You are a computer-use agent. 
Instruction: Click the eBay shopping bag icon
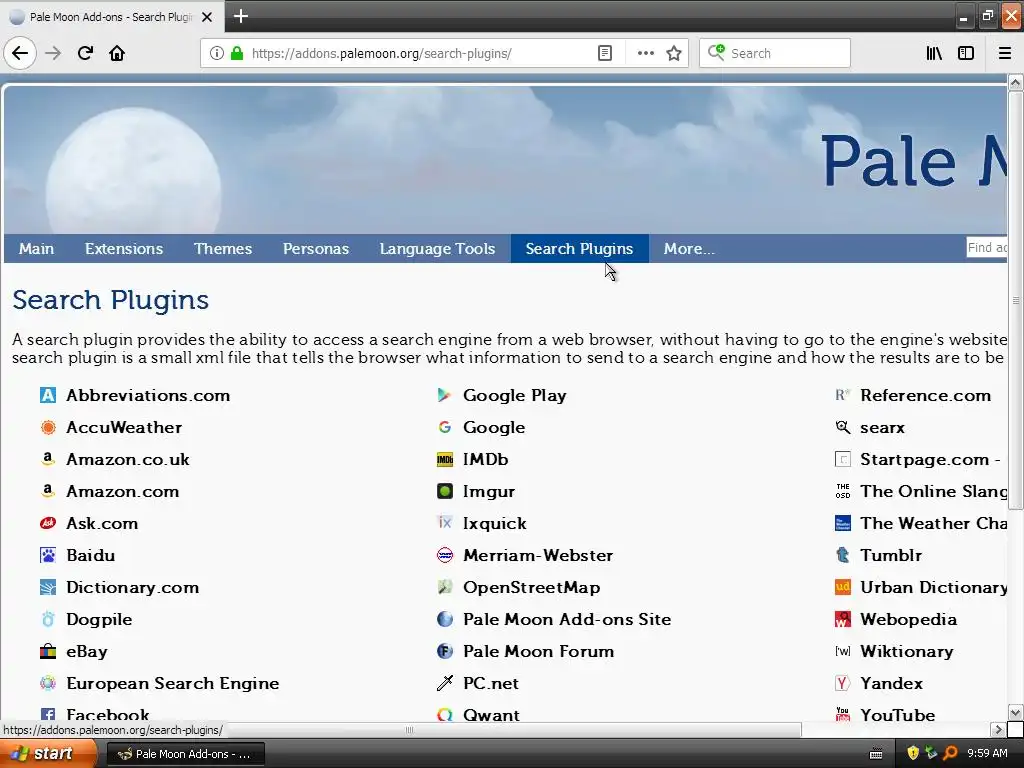tap(48, 651)
